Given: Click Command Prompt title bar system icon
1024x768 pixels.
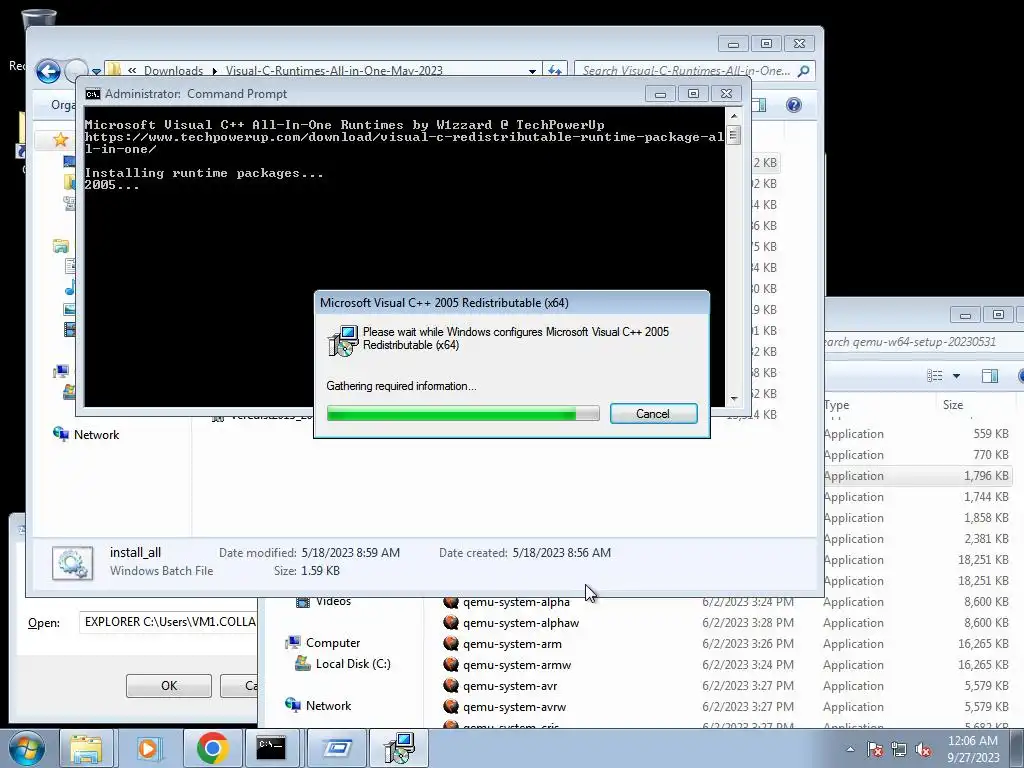Looking at the screenshot, I should point(93,94).
